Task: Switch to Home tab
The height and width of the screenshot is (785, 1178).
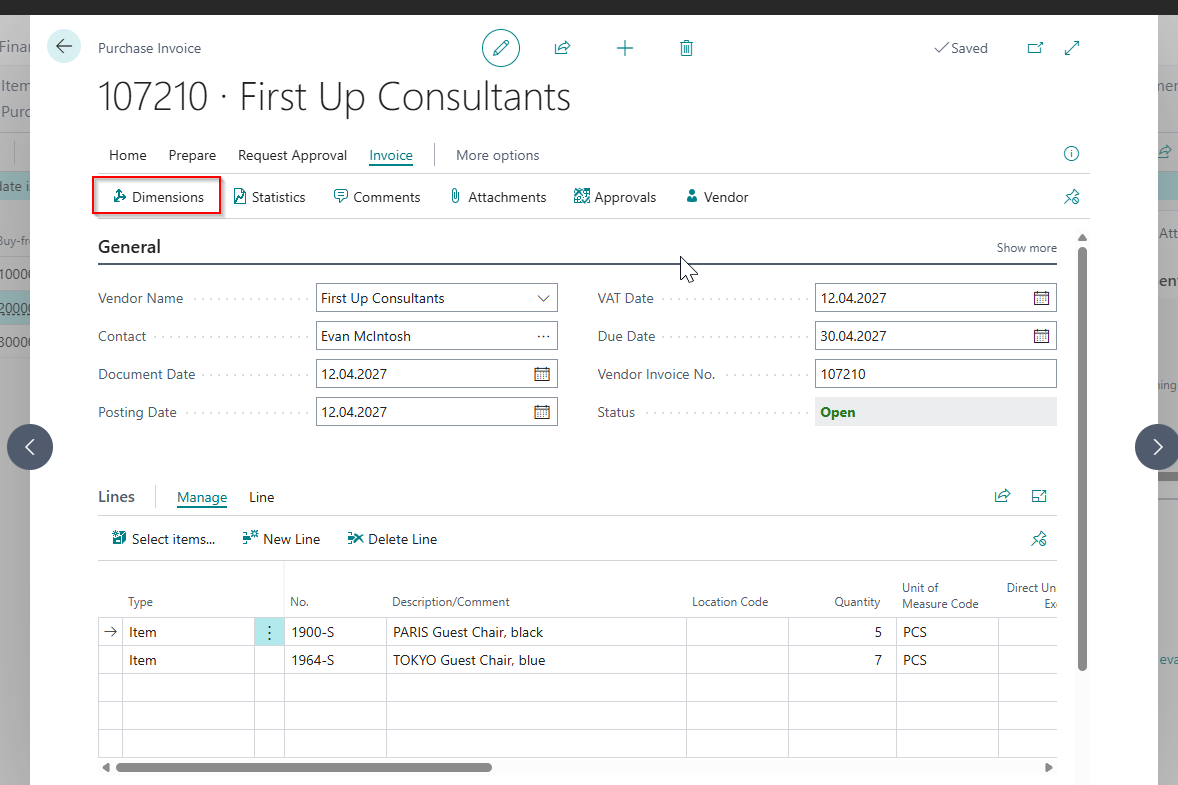Action: tap(128, 155)
